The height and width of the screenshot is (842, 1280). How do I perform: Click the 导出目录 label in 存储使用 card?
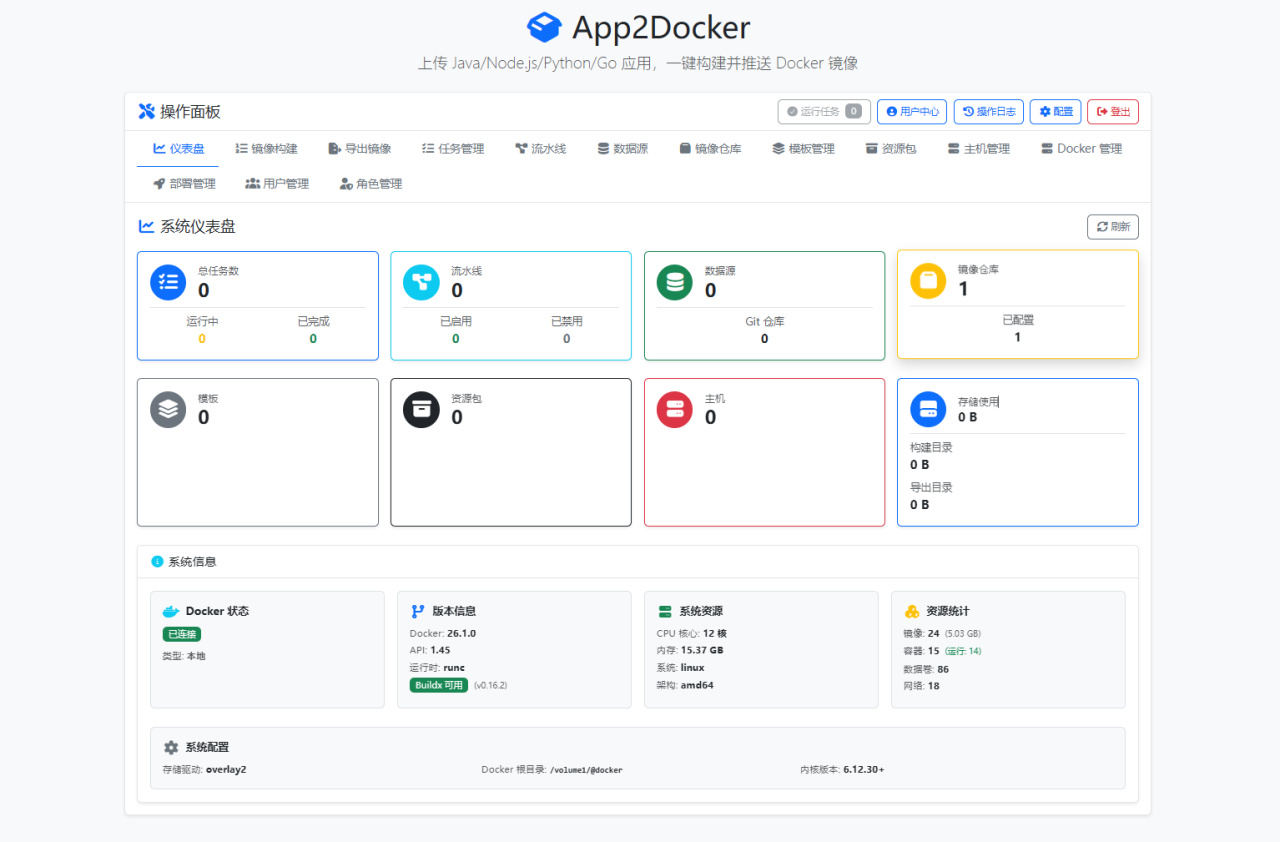tap(931, 487)
